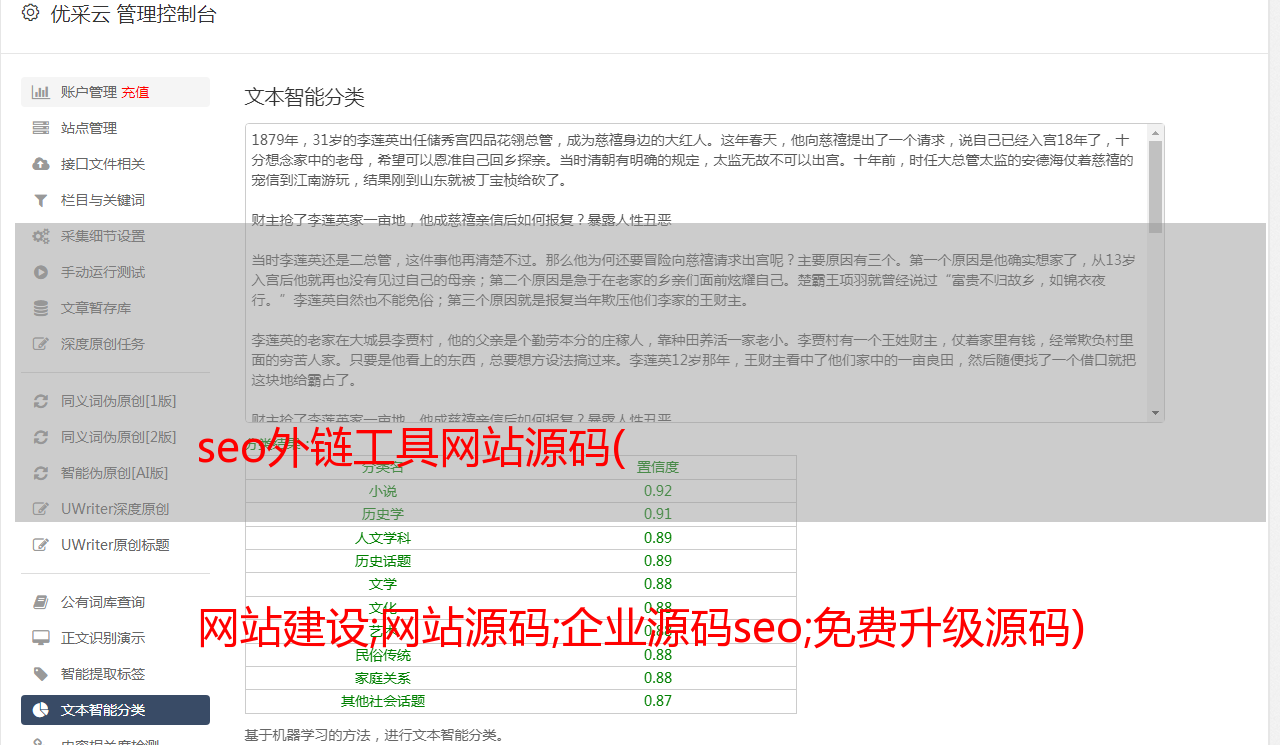Open the 接口文件相关 menu item
Screen dimensions: 1280x745
(x=115, y=164)
